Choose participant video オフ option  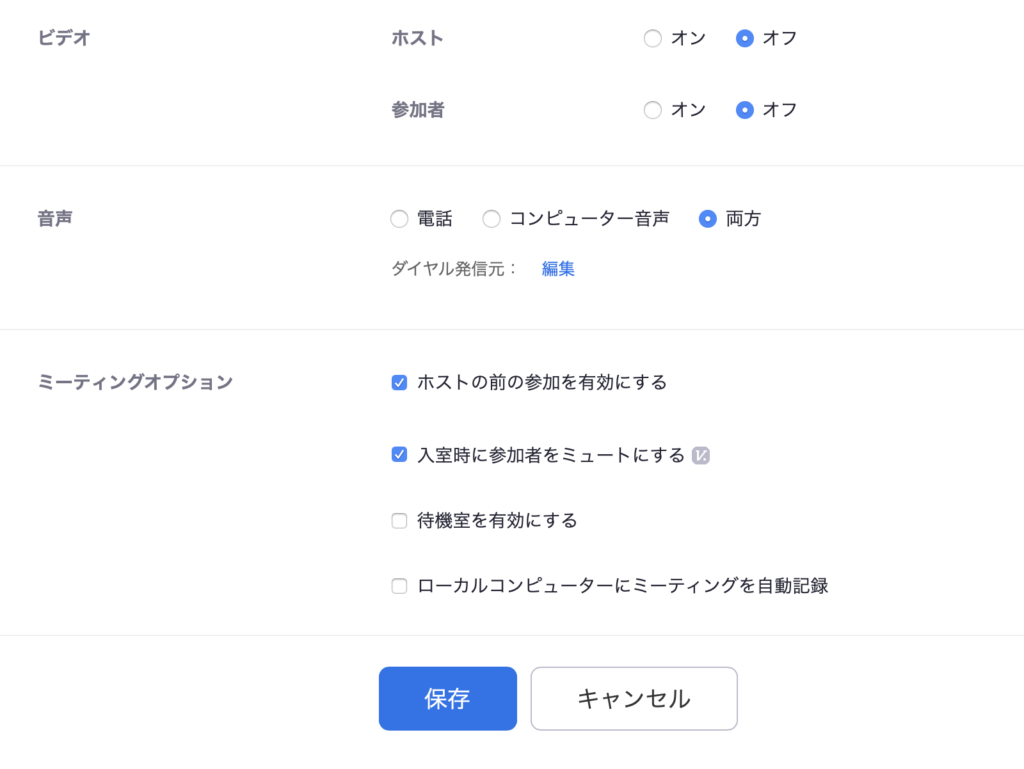click(x=744, y=110)
